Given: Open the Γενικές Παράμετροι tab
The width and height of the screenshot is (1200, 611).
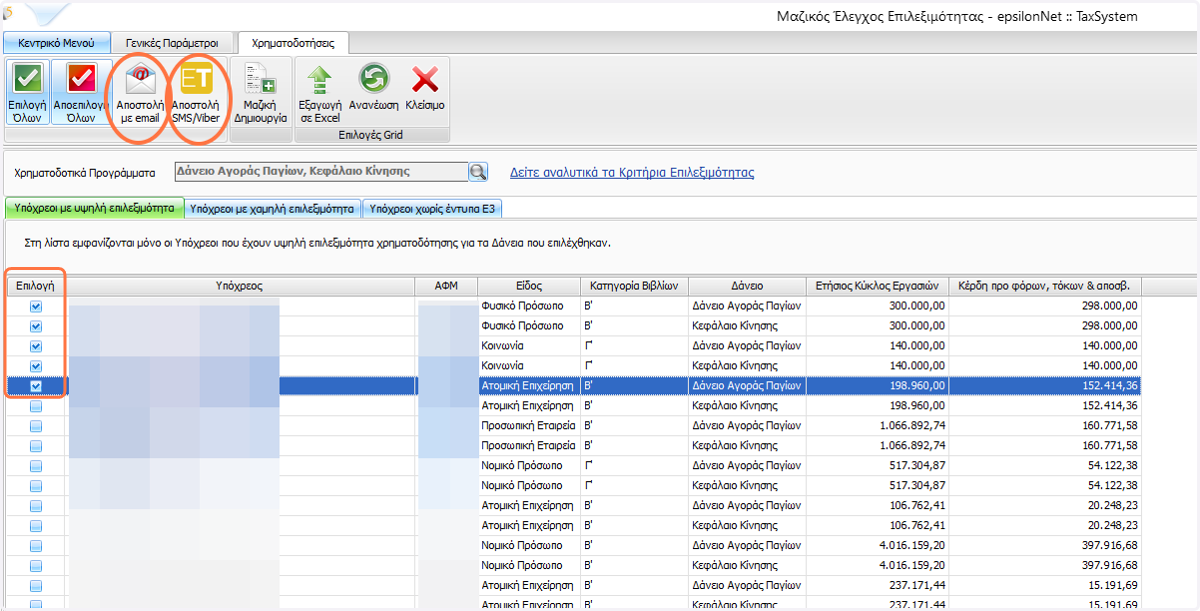Looking at the screenshot, I should pos(172,43).
